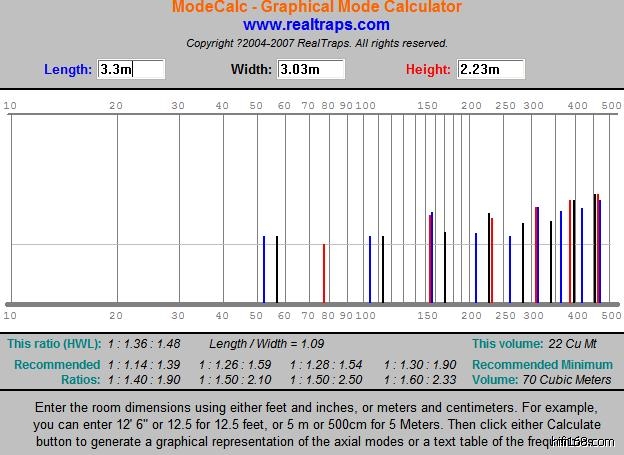Click the recommended ratio 1 : 1.60 : 2.33

420,380
